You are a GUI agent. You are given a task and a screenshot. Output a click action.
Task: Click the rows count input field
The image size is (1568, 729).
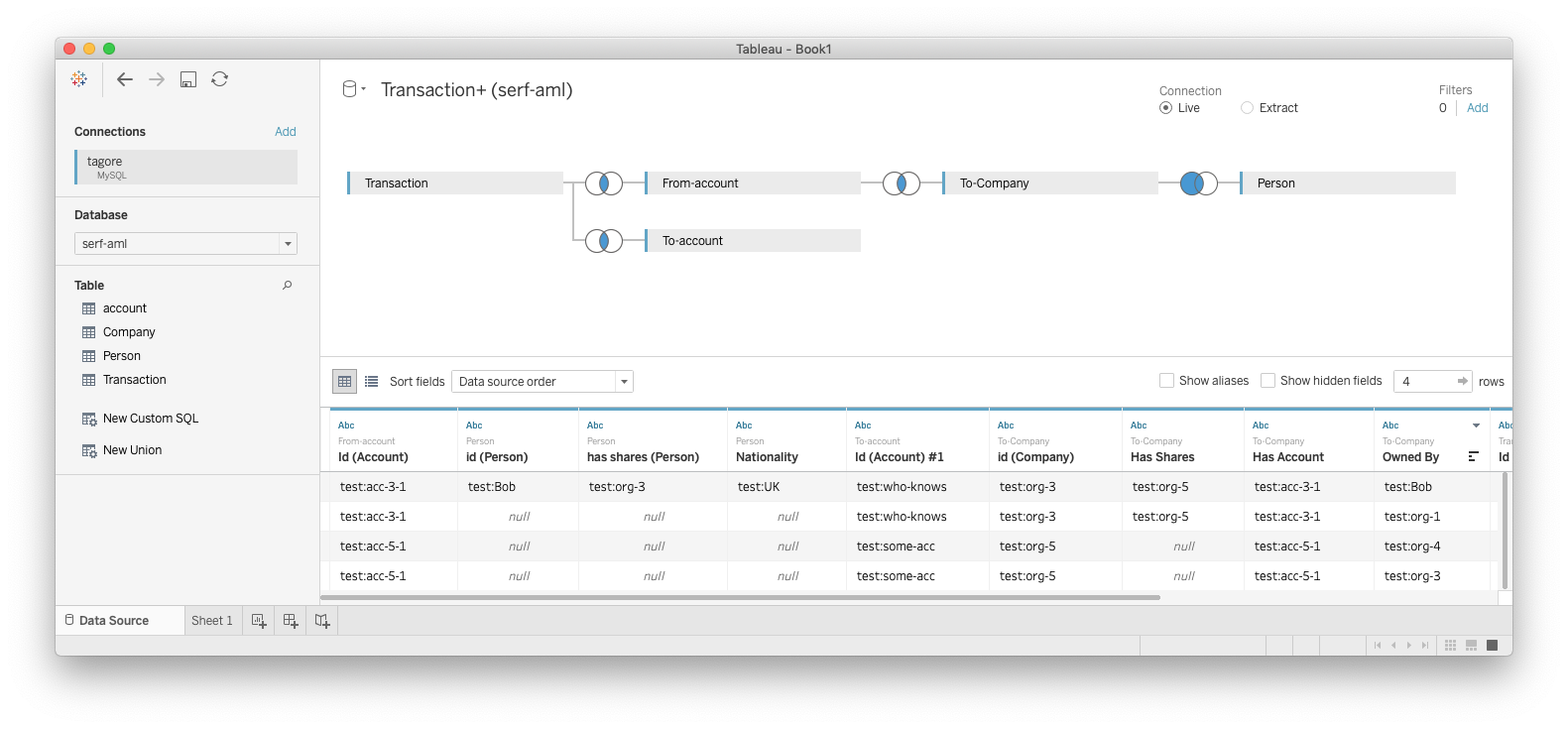[x=1424, y=382]
